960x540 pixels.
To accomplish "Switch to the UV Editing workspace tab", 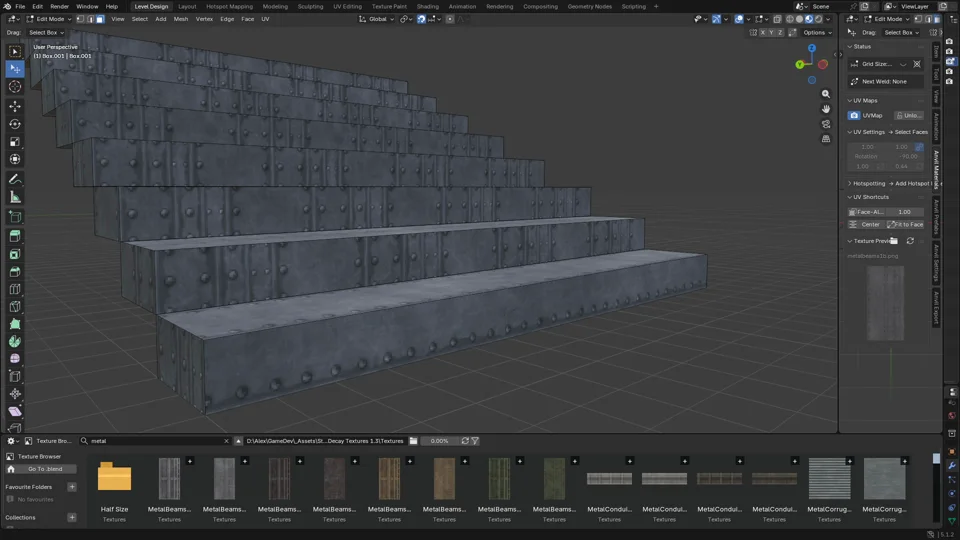I will 347,6.
